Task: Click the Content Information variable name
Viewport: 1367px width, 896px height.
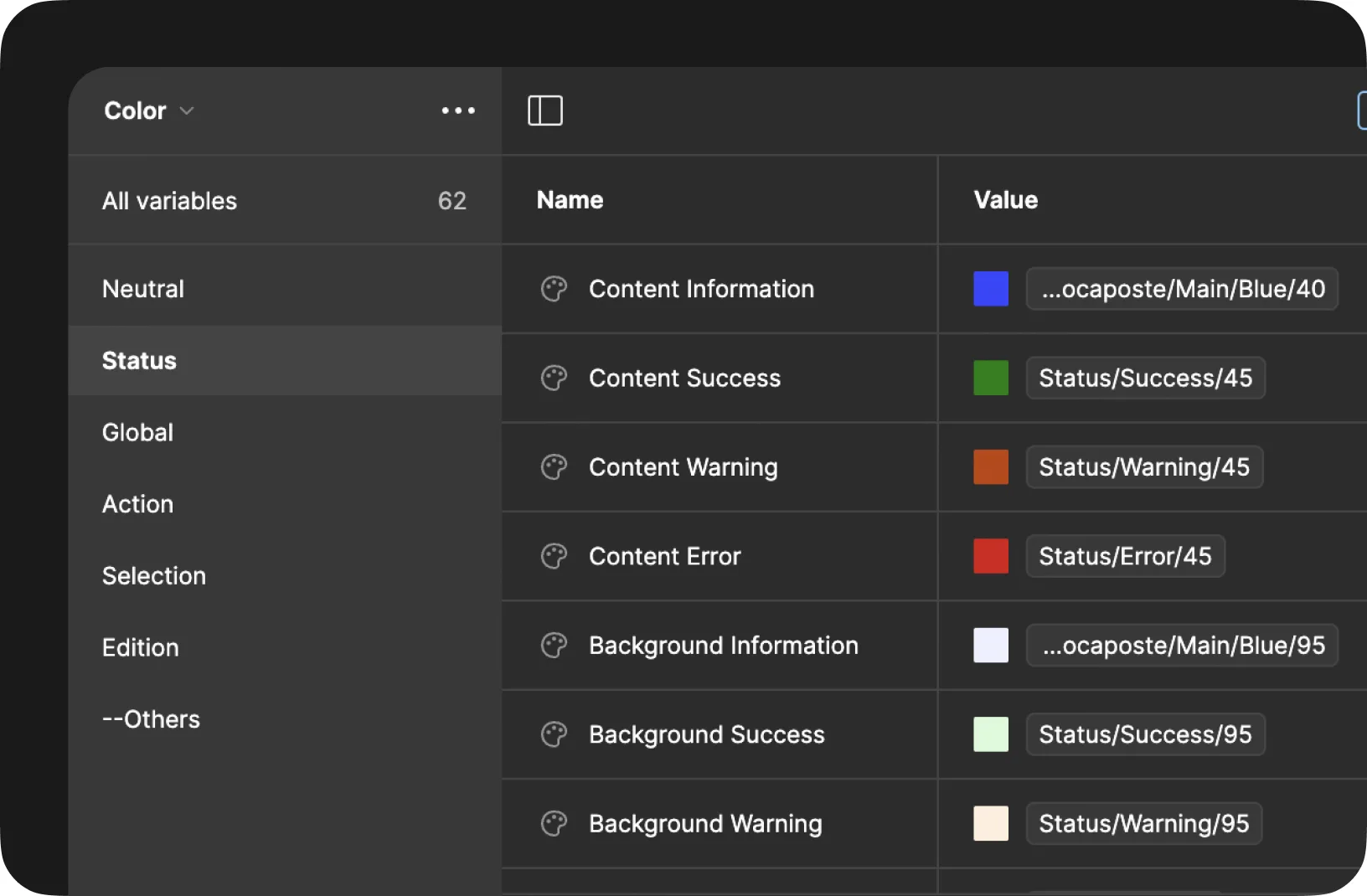Action: 701,289
